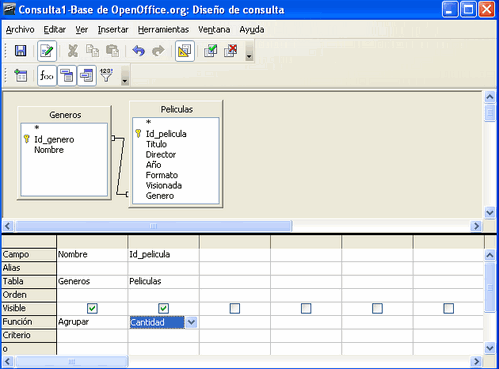Open the Ventana menu
499x369 pixels.
pyautogui.click(x=214, y=30)
